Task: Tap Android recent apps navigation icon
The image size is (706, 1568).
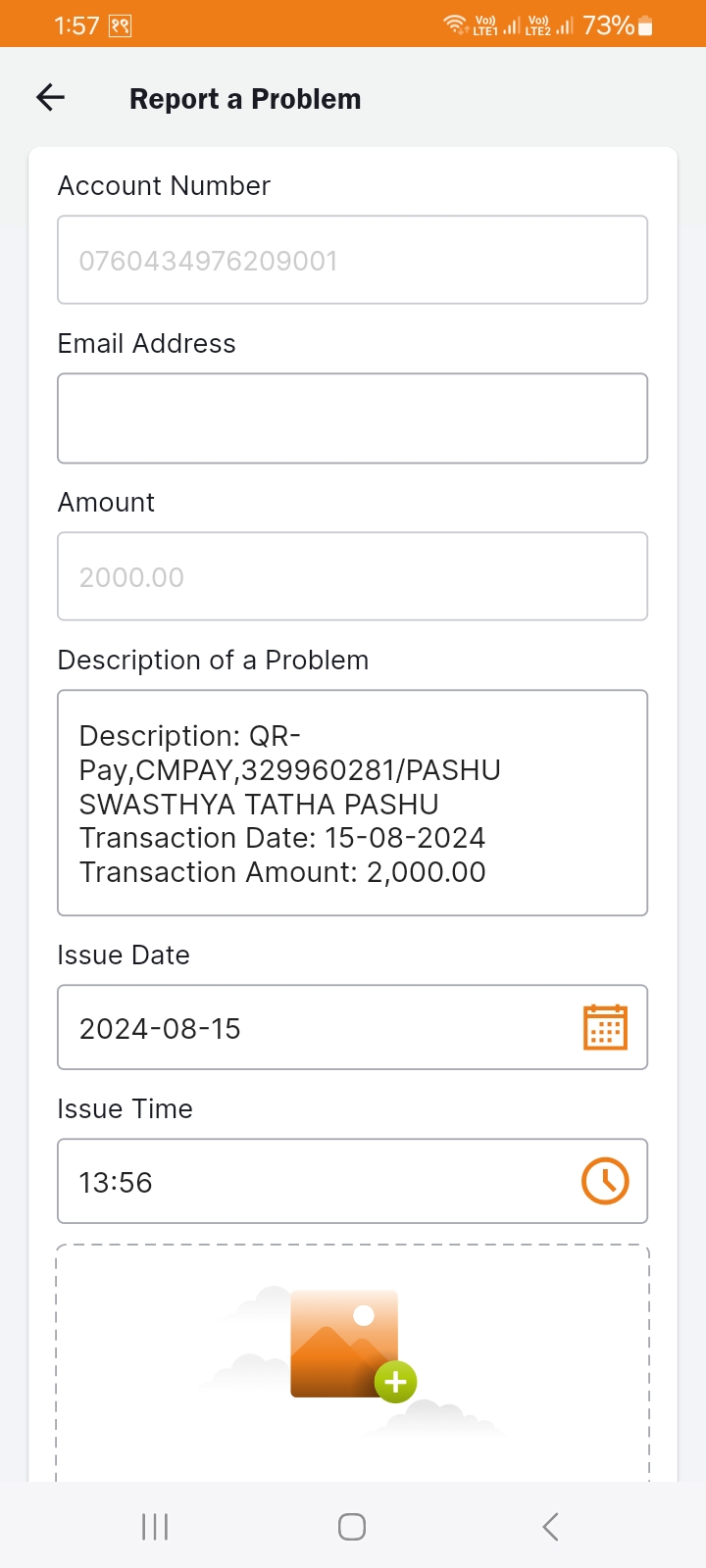Action: [x=155, y=1526]
